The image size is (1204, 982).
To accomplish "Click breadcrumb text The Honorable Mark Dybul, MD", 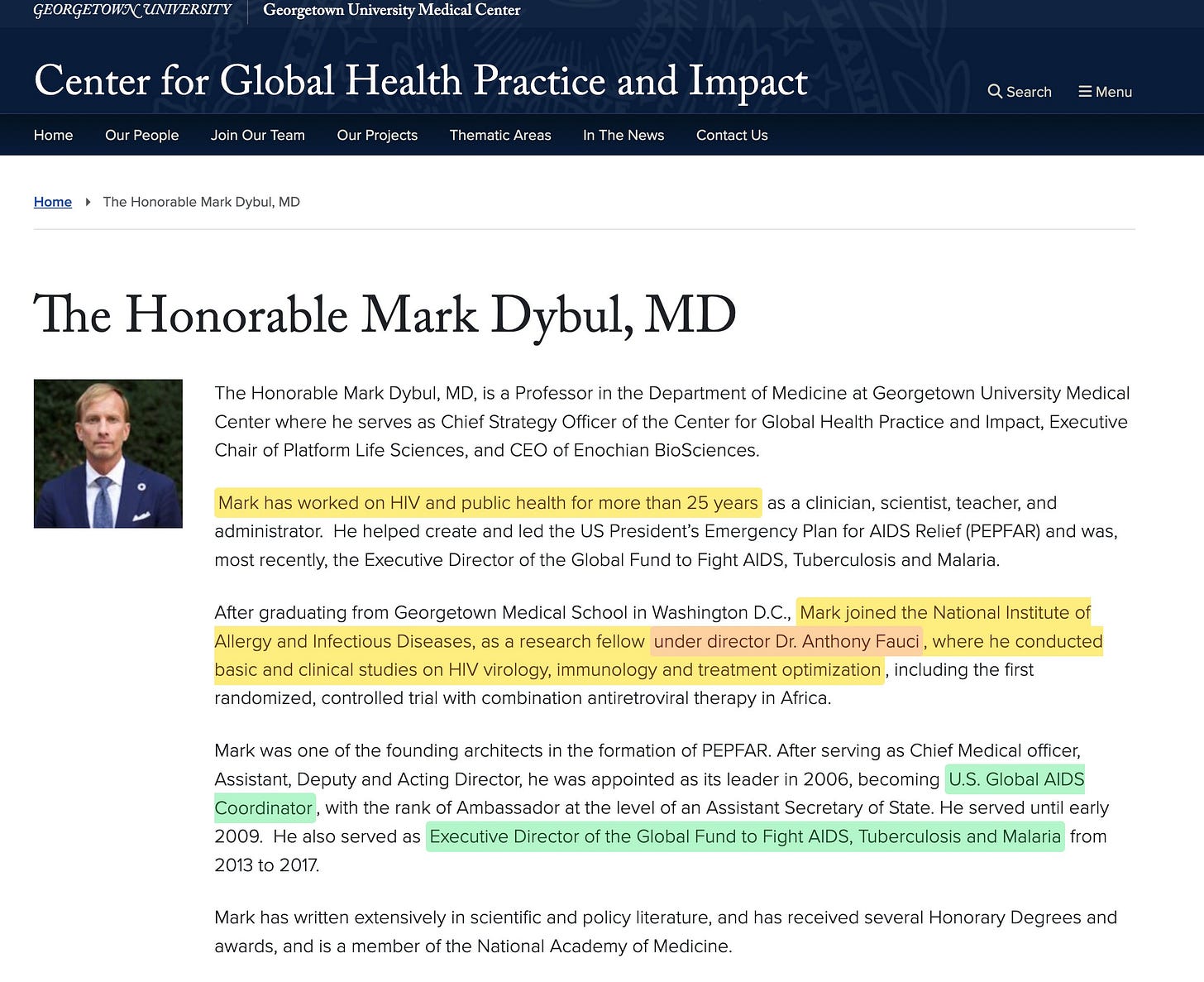I will click(x=201, y=202).
